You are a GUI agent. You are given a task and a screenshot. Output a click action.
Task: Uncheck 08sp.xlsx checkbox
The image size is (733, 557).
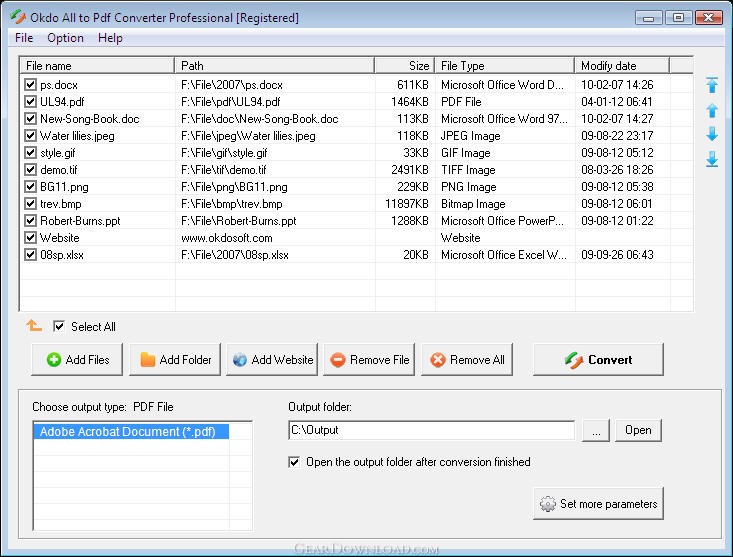[30, 255]
